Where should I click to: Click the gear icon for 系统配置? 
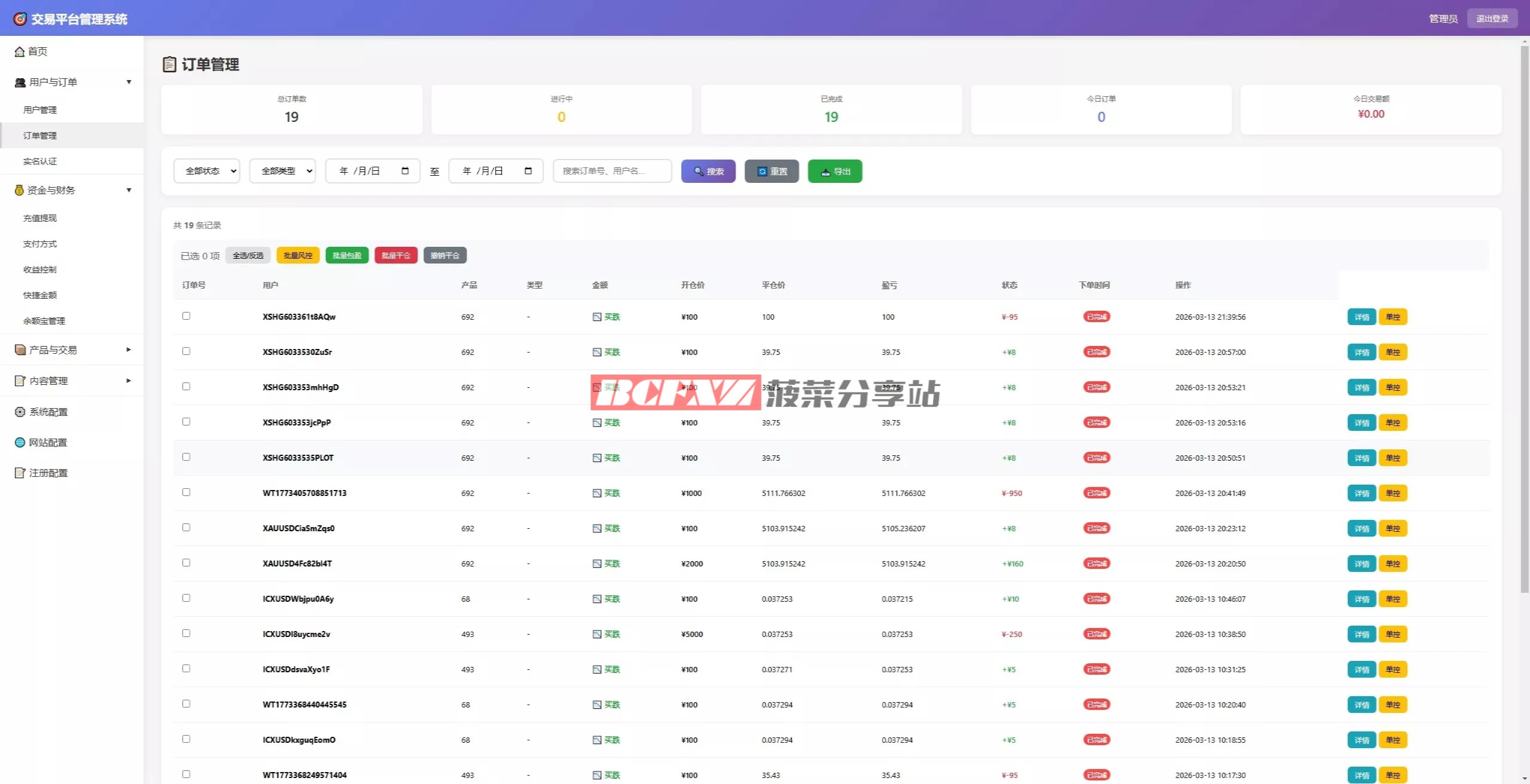[x=20, y=412]
